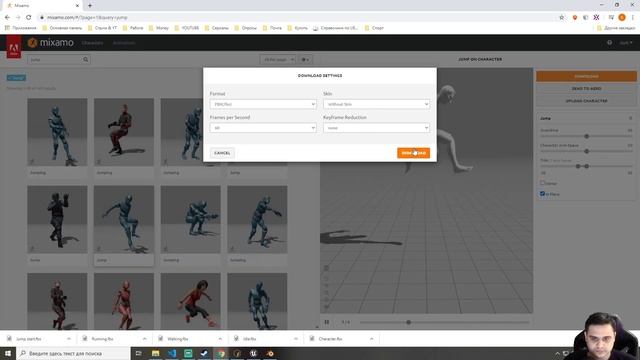This screenshot has height=360, width=640.
Task: Adjust the Character Arm-Space slider
Action: [x=587, y=151]
